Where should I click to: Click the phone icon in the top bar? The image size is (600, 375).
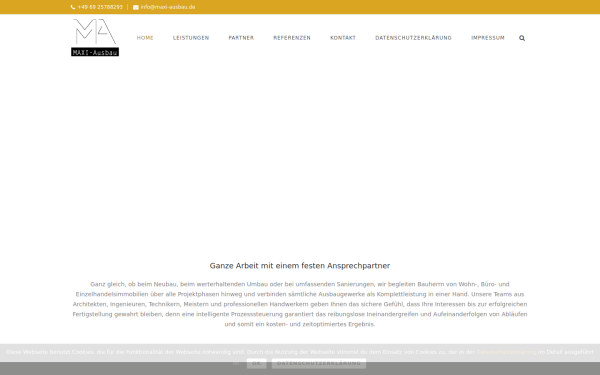(73, 7)
